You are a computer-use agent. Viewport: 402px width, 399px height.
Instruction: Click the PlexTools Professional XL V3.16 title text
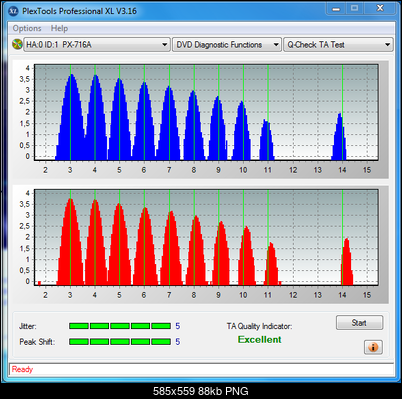pos(79,11)
